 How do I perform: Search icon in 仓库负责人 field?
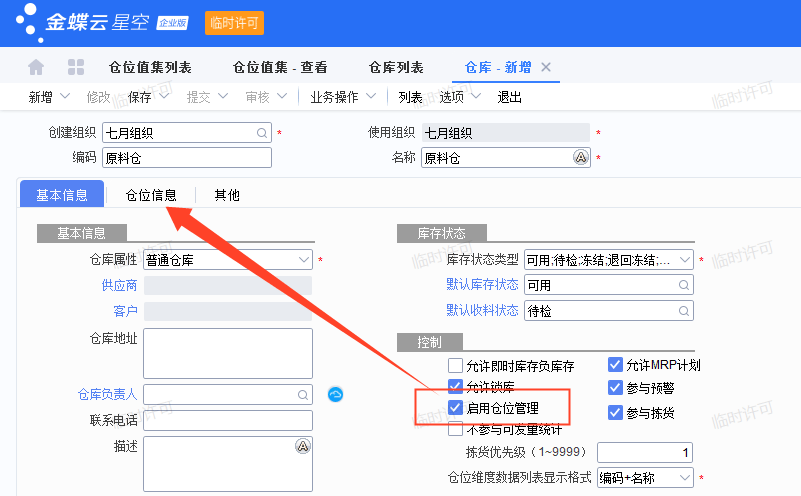coord(302,395)
